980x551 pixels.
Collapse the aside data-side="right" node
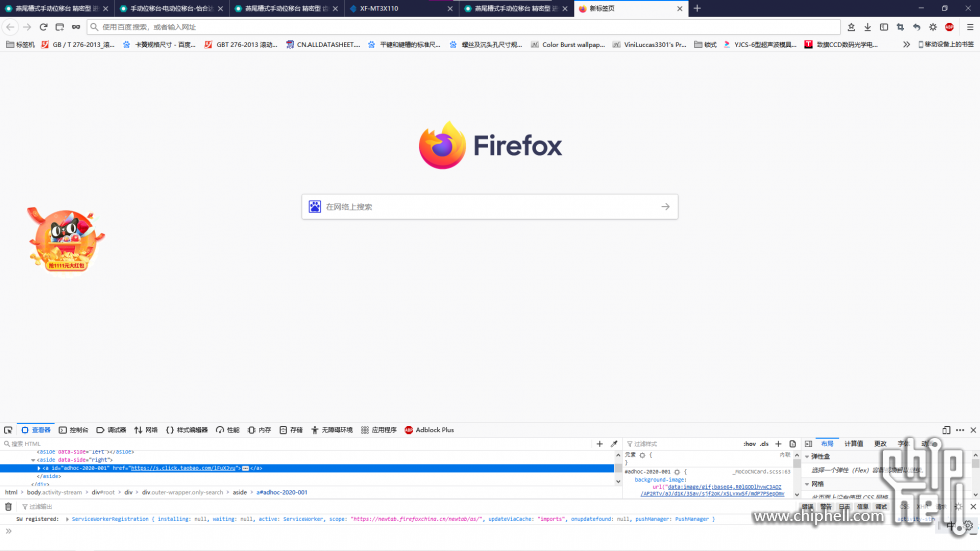33,460
